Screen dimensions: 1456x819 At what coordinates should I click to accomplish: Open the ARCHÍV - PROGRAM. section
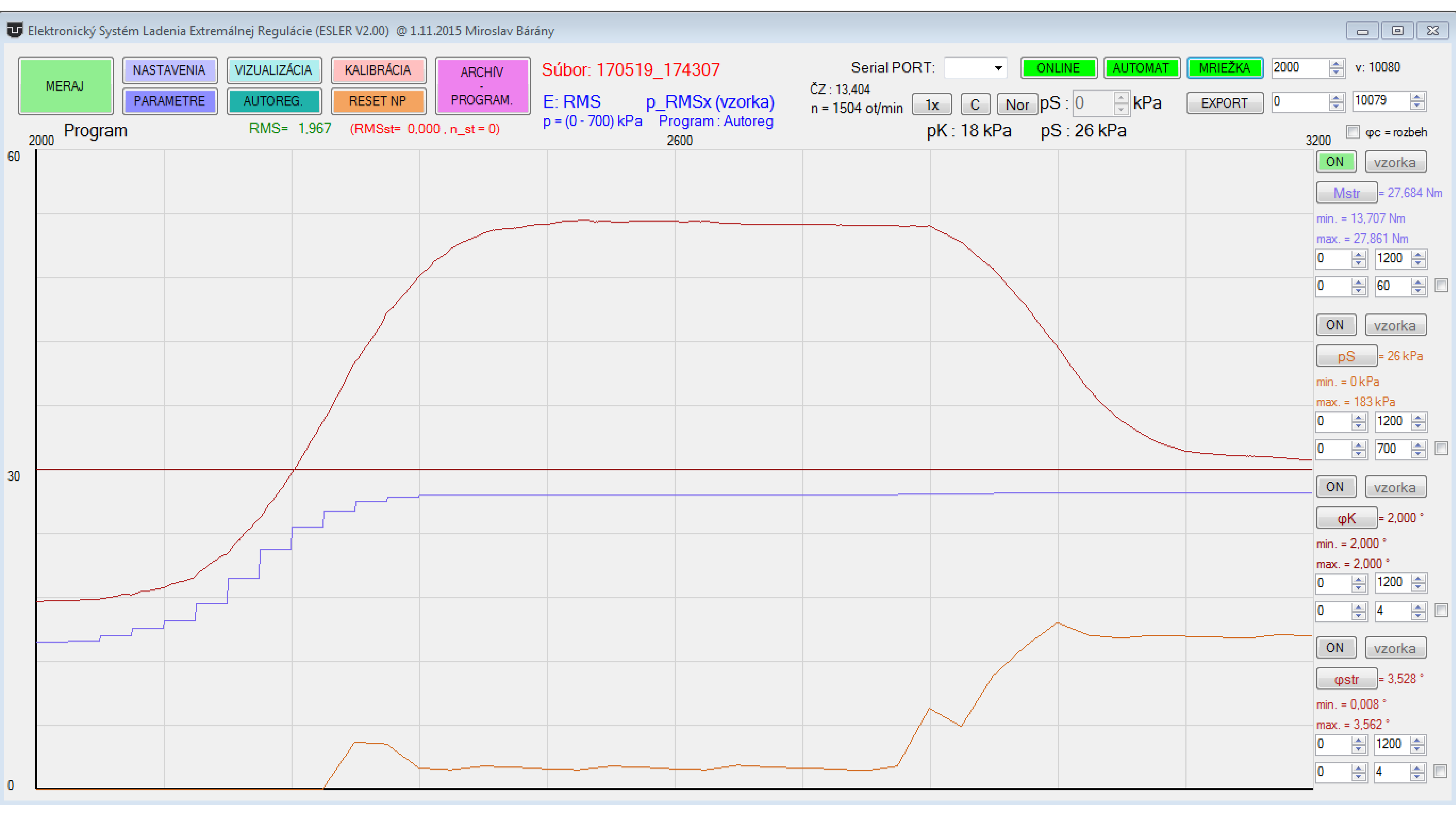coord(482,86)
